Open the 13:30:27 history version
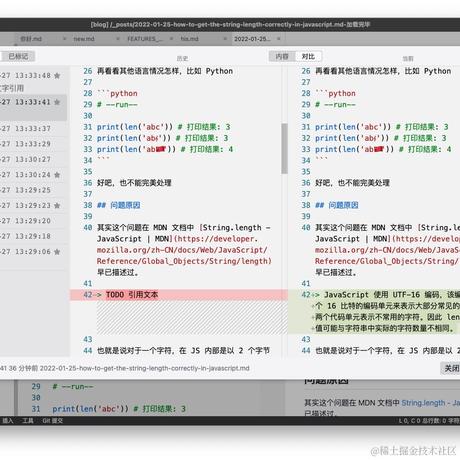The height and width of the screenshot is (460, 460). click(x=33, y=159)
